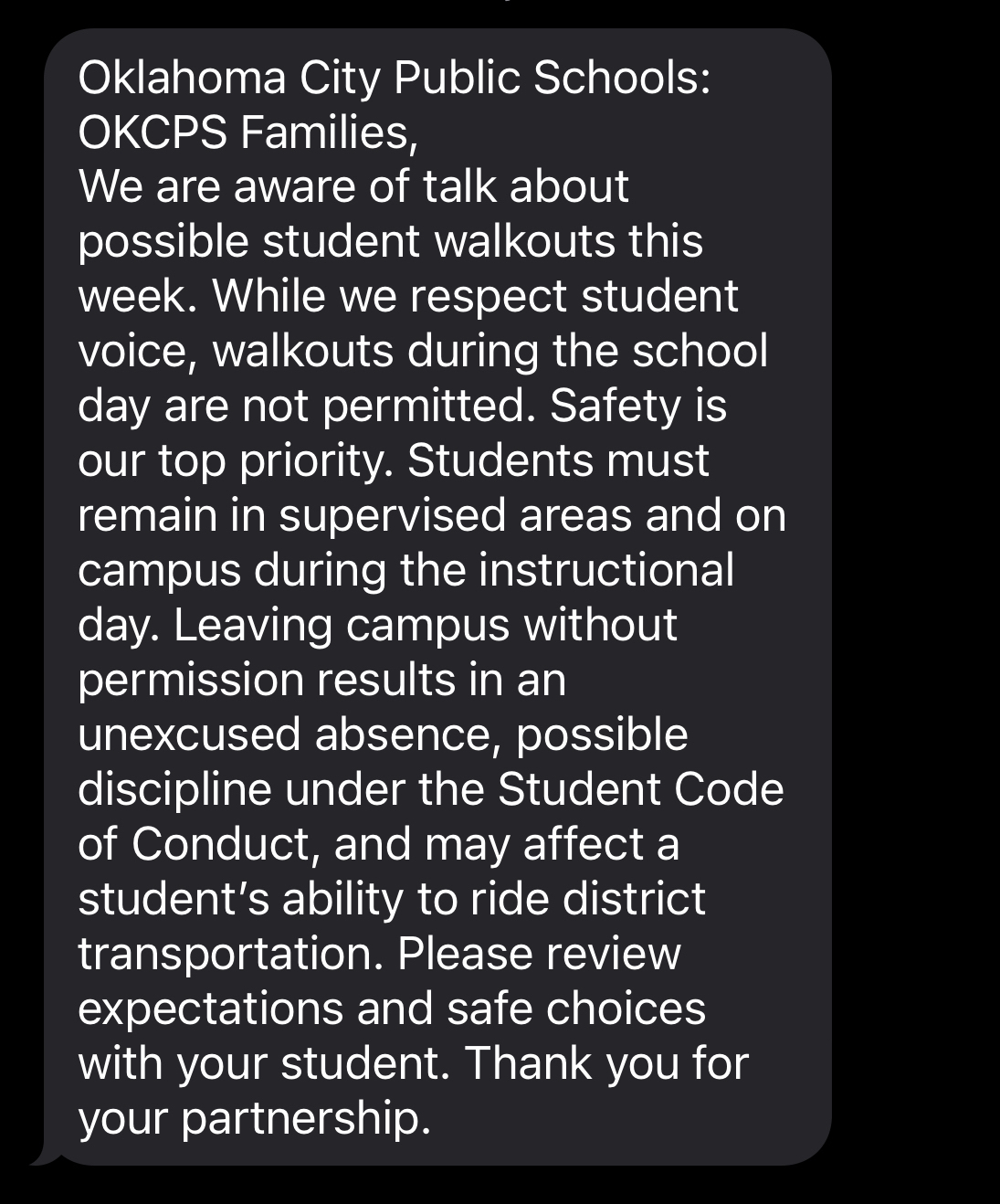Screen dimensions: 1000x1204
Task: Click the words 'Student Code'
Action: click(640, 790)
